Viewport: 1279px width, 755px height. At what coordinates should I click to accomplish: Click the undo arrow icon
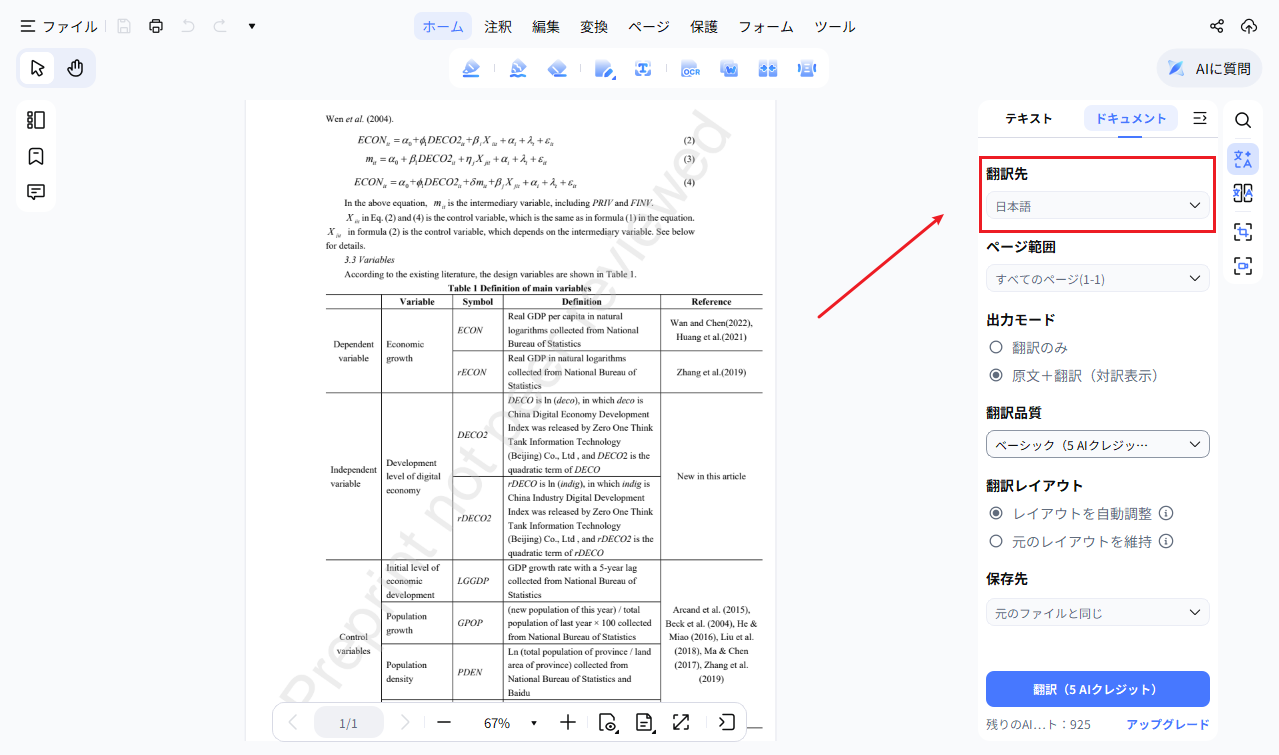tap(188, 26)
